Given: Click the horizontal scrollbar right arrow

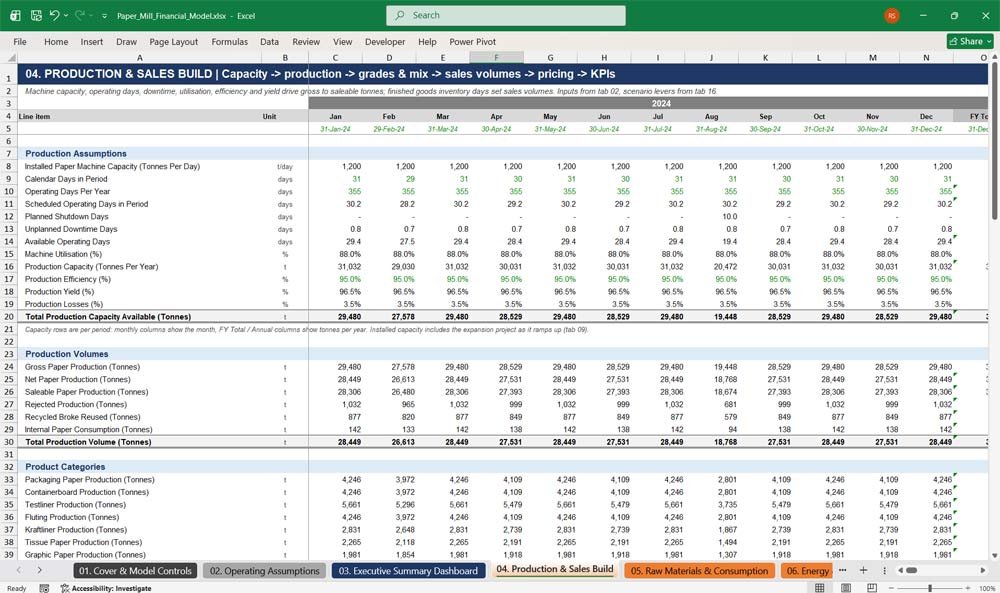Looking at the screenshot, I should pos(983,570).
